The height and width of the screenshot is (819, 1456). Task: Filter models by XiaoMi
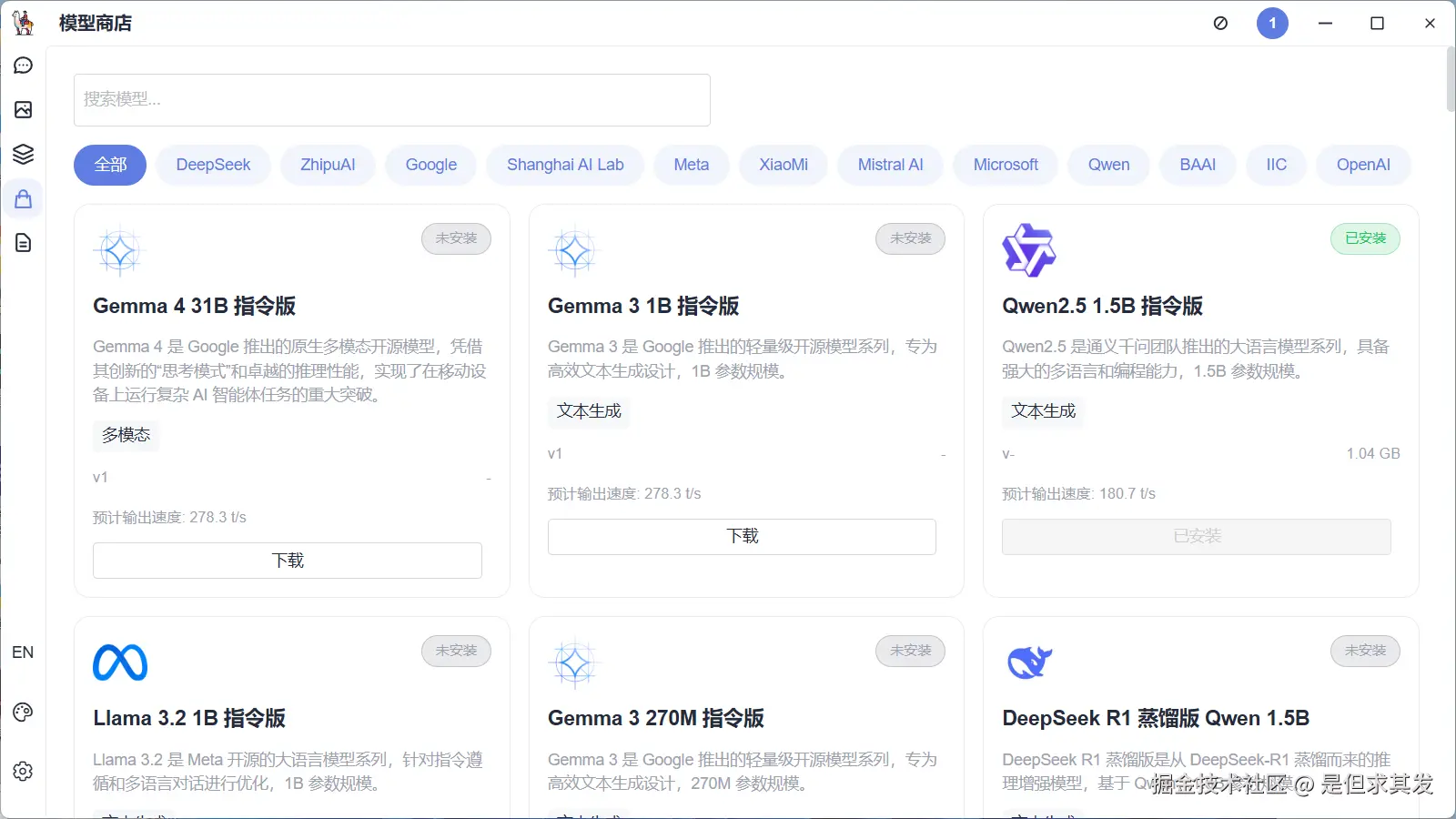(x=784, y=165)
